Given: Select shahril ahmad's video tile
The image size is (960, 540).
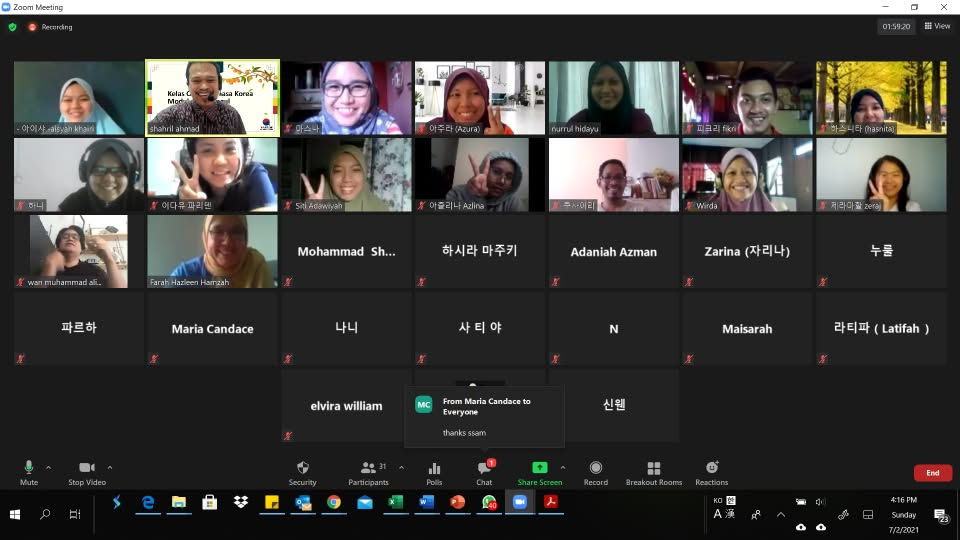Looking at the screenshot, I should click(212, 97).
